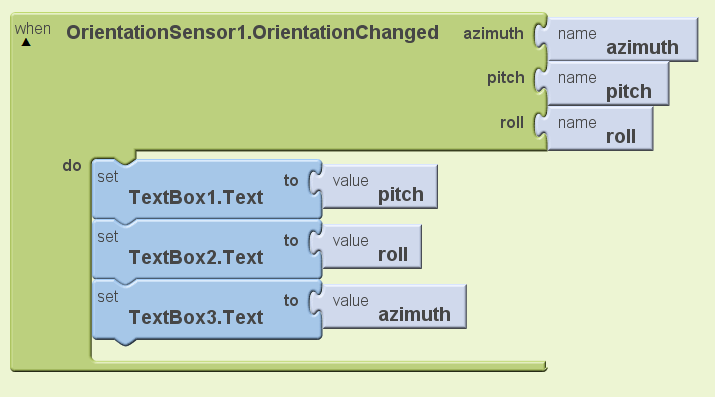Select the set TextBox3.Text block
The image size is (715, 397).
pyautogui.click(x=207, y=309)
